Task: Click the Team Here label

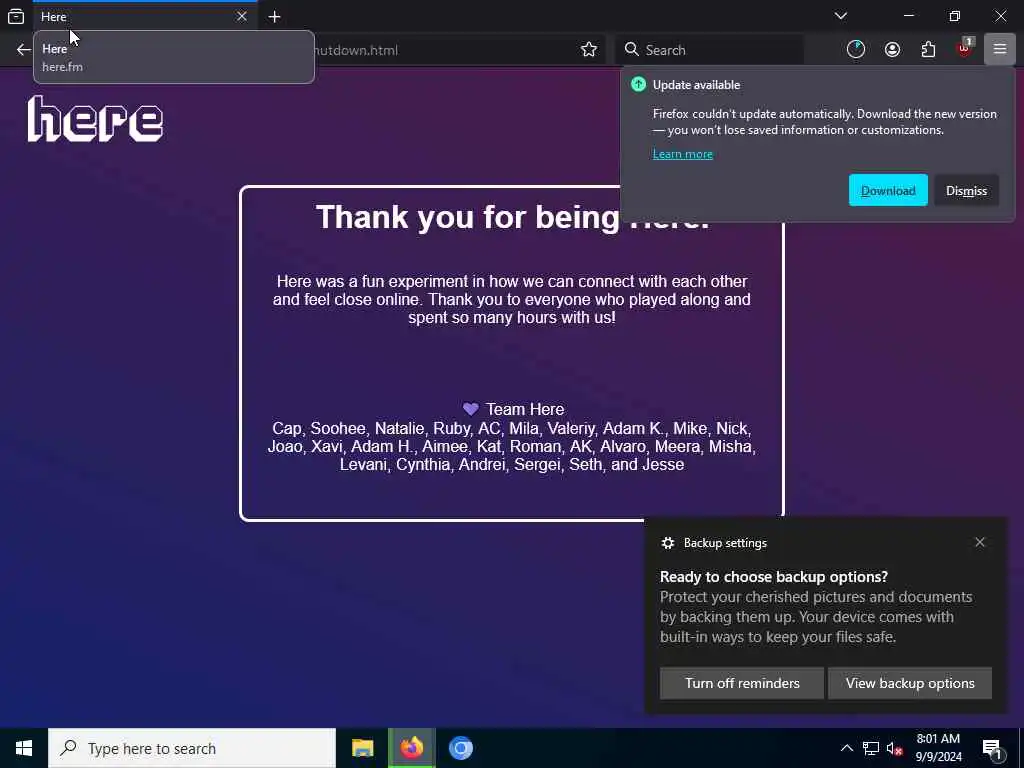Action: pos(524,409)
